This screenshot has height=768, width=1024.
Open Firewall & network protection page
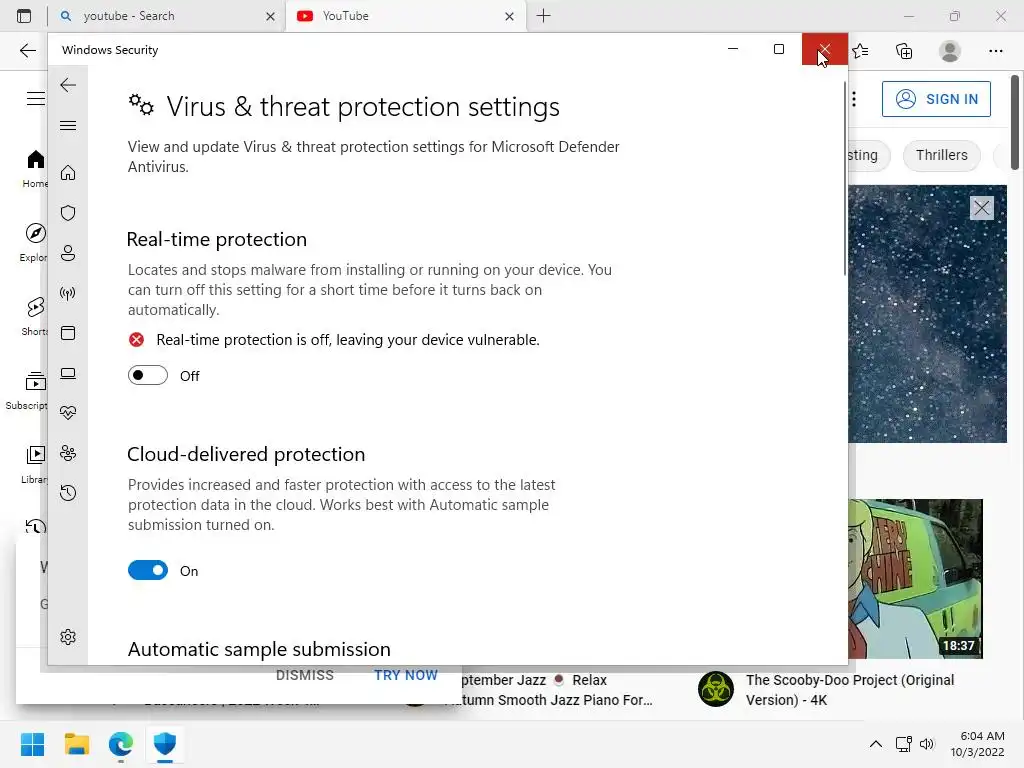coord(68,293)
